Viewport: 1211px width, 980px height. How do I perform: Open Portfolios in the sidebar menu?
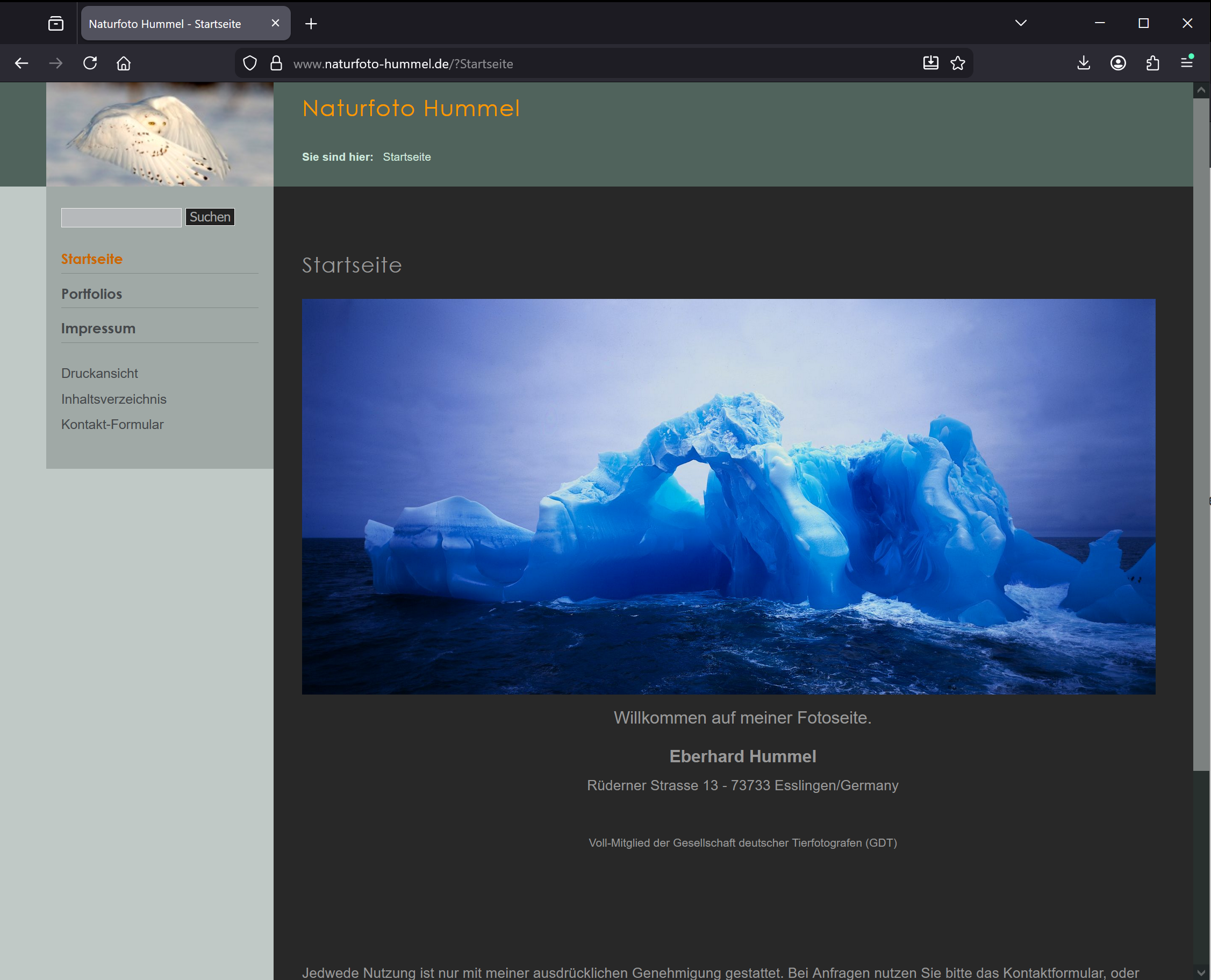pyautogui.click(x=91, y=294)
